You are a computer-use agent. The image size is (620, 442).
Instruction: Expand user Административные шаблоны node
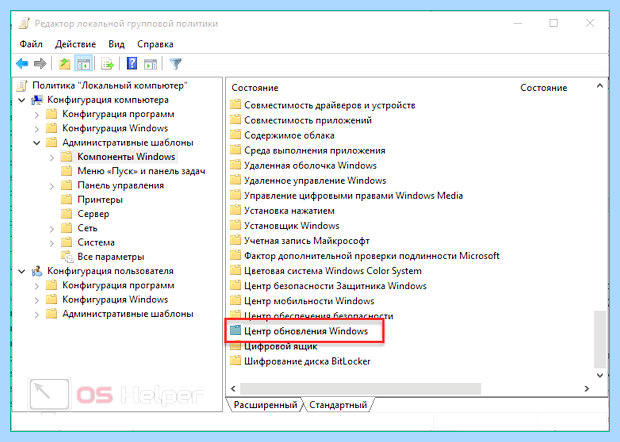37,314
